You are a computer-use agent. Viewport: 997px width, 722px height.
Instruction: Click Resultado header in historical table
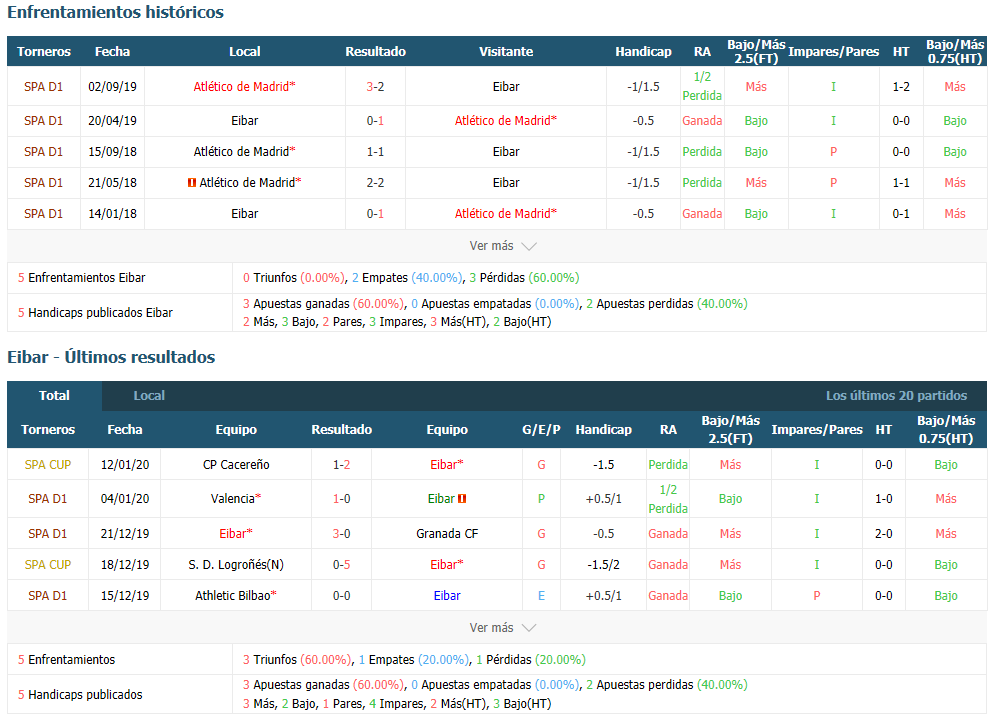pyautogui.click(x=375, y=51)
